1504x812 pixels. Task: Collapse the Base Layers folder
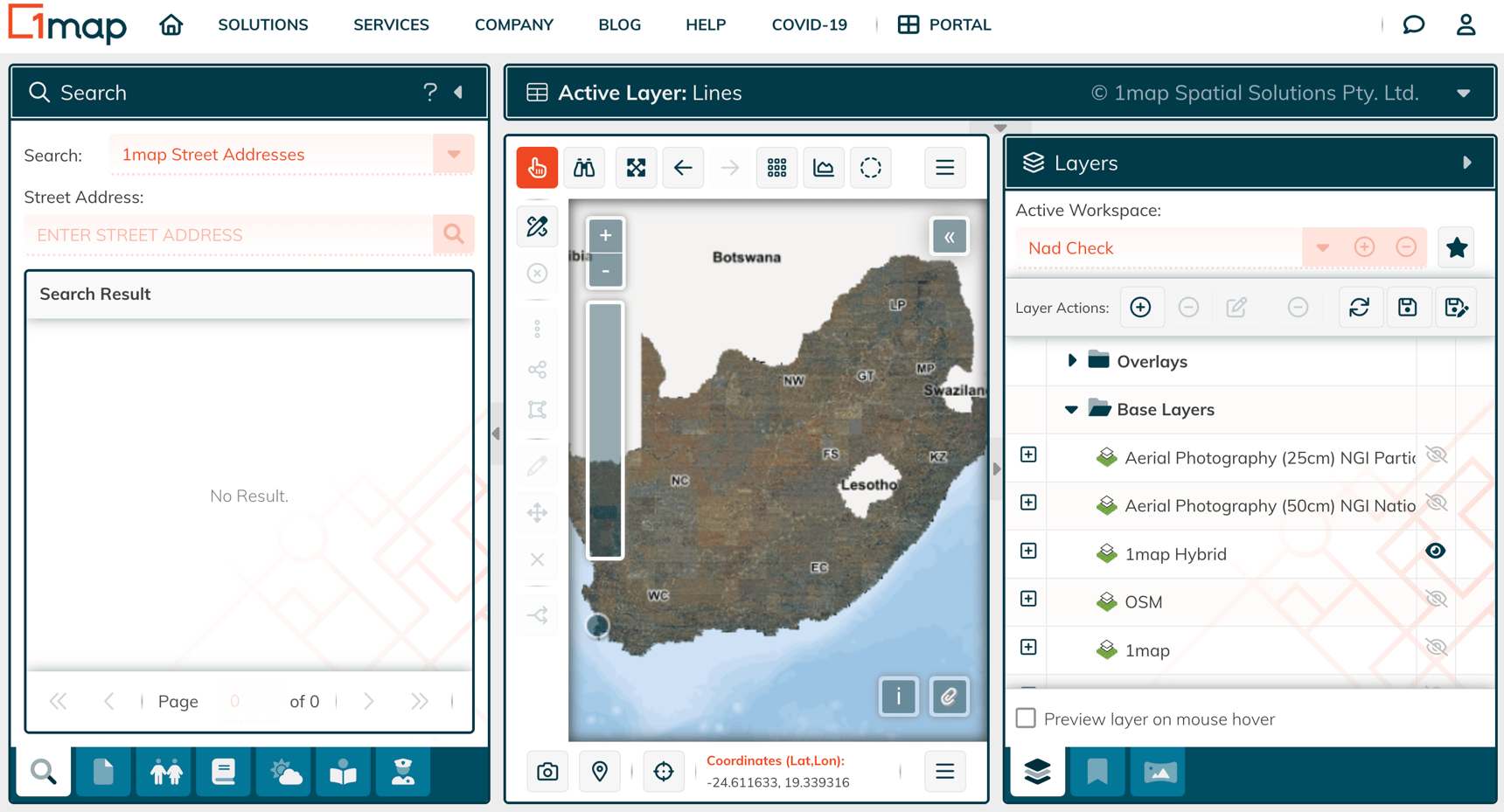click(x=1071, y=410)
